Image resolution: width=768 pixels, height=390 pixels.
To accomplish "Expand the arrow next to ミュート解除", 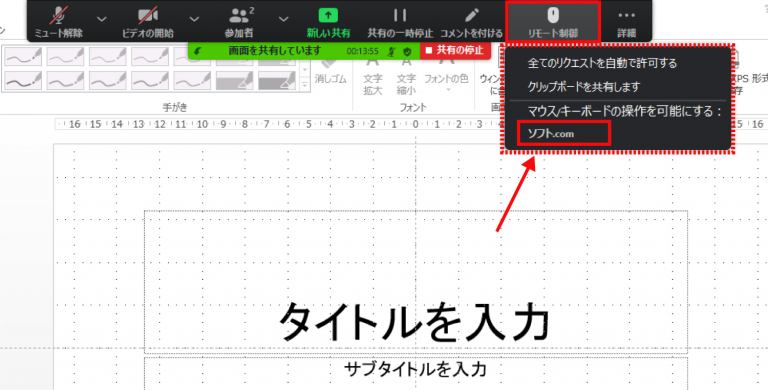I will [101, 19].
